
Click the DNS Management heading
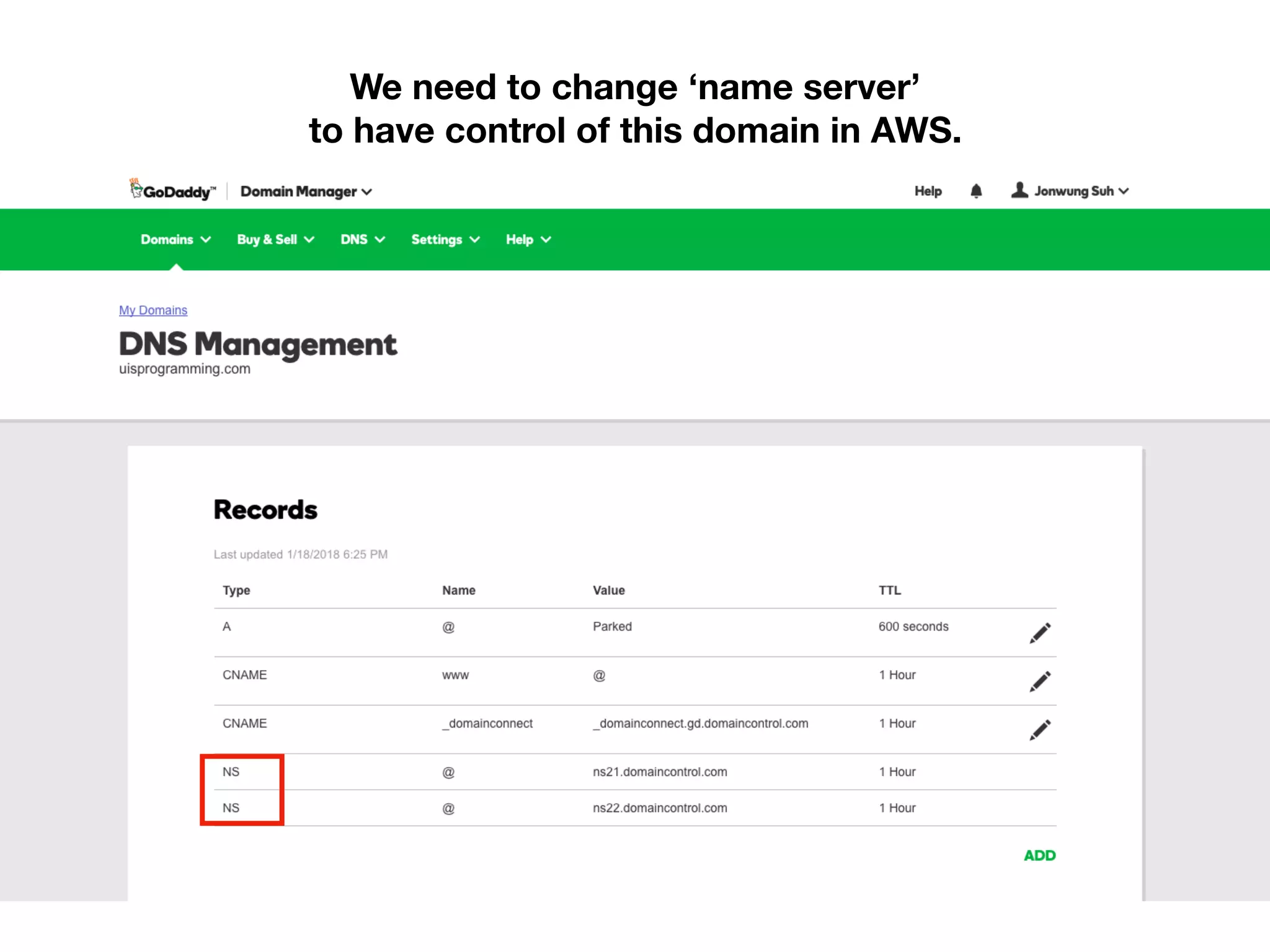coord(257,344)
